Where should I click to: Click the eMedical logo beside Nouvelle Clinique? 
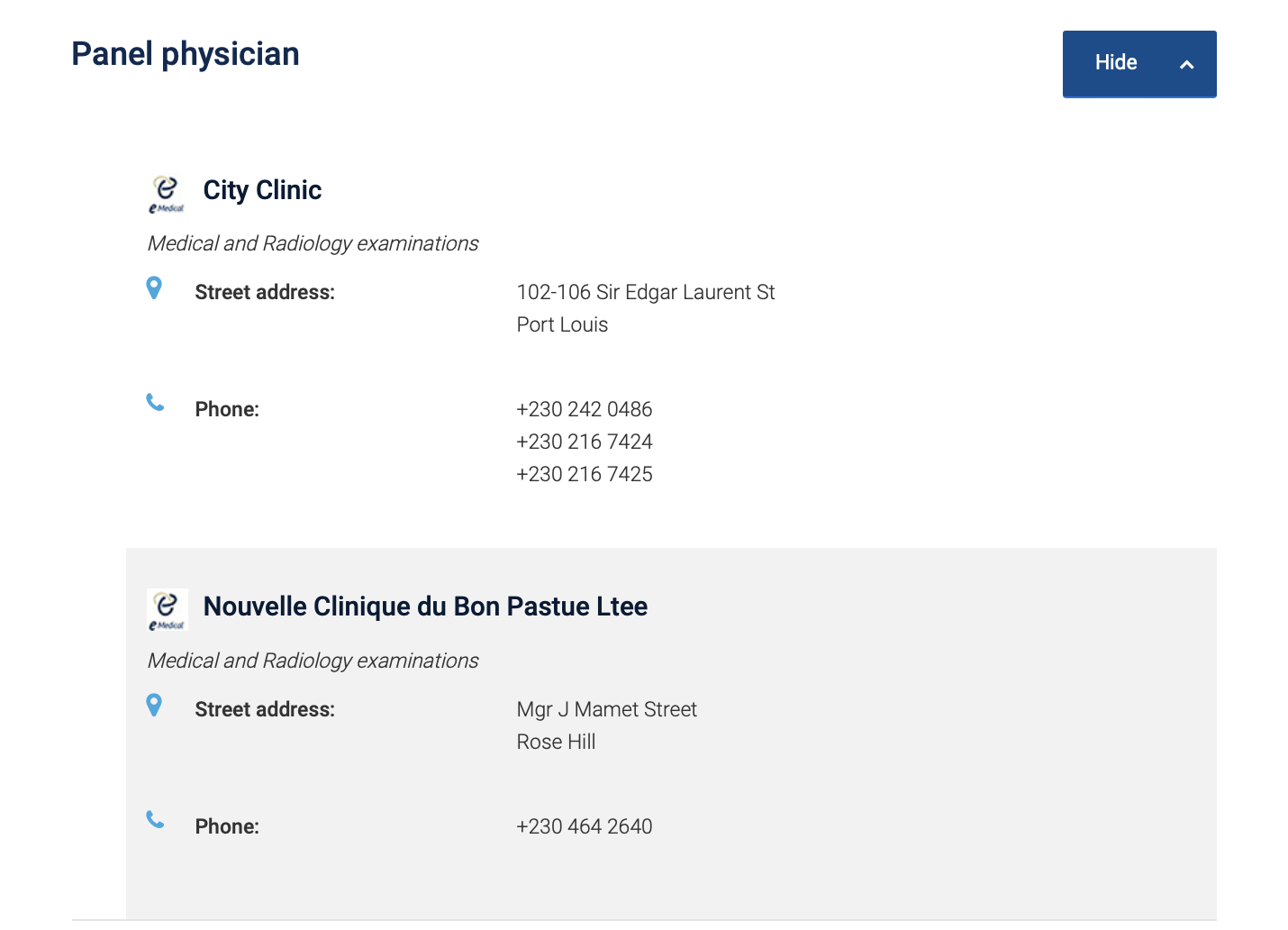coord(167,610)
